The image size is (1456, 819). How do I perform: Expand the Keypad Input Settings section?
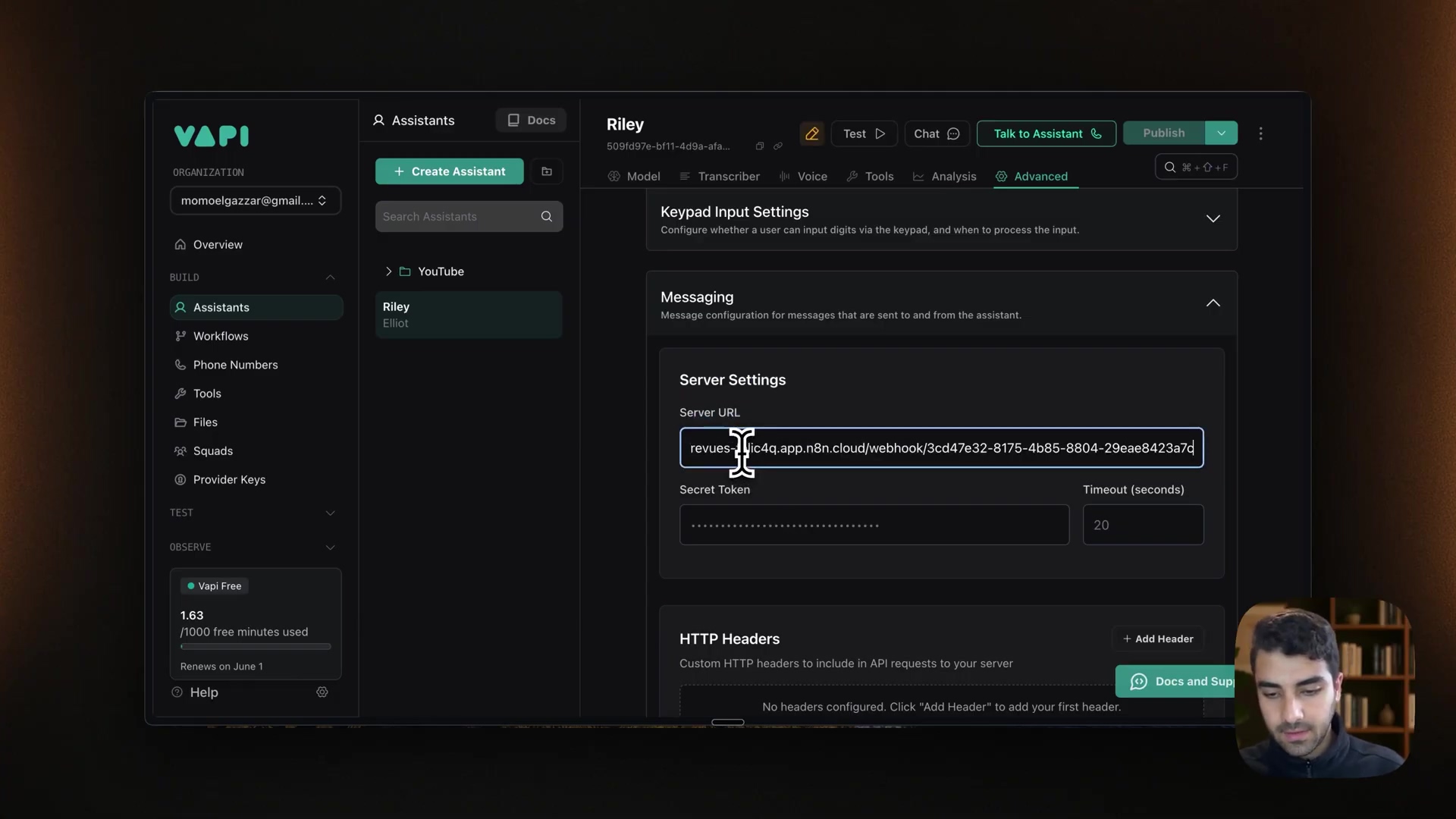coord(1213,219)
